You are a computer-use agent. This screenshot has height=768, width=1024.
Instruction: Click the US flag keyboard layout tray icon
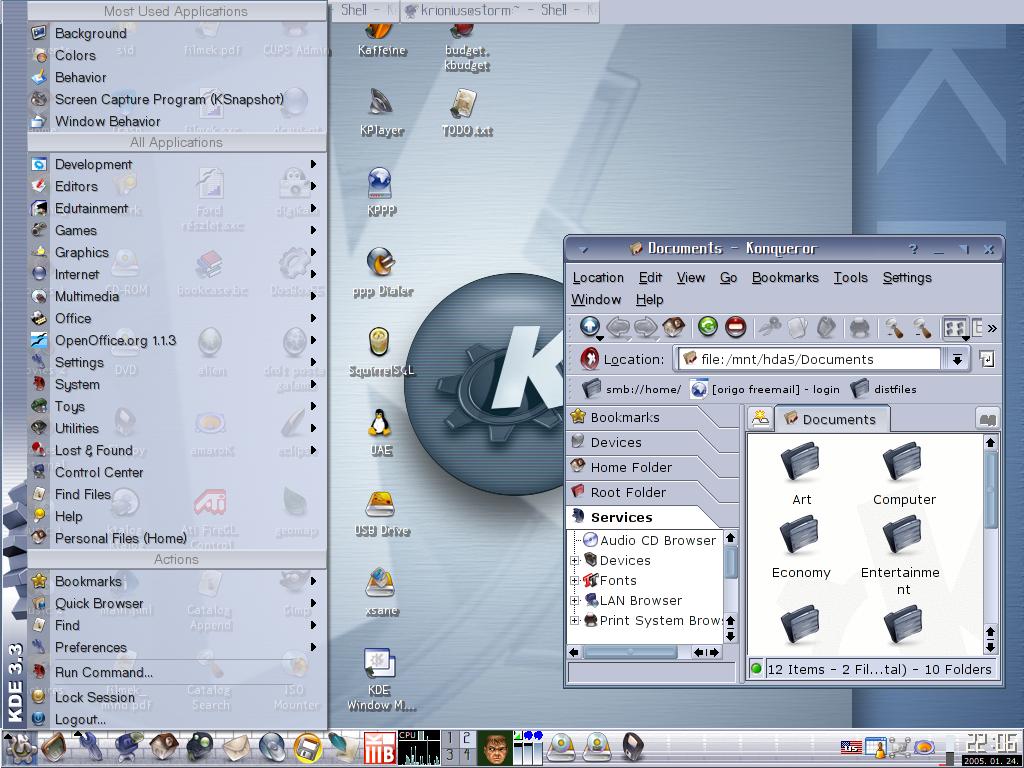pos(850,746)
